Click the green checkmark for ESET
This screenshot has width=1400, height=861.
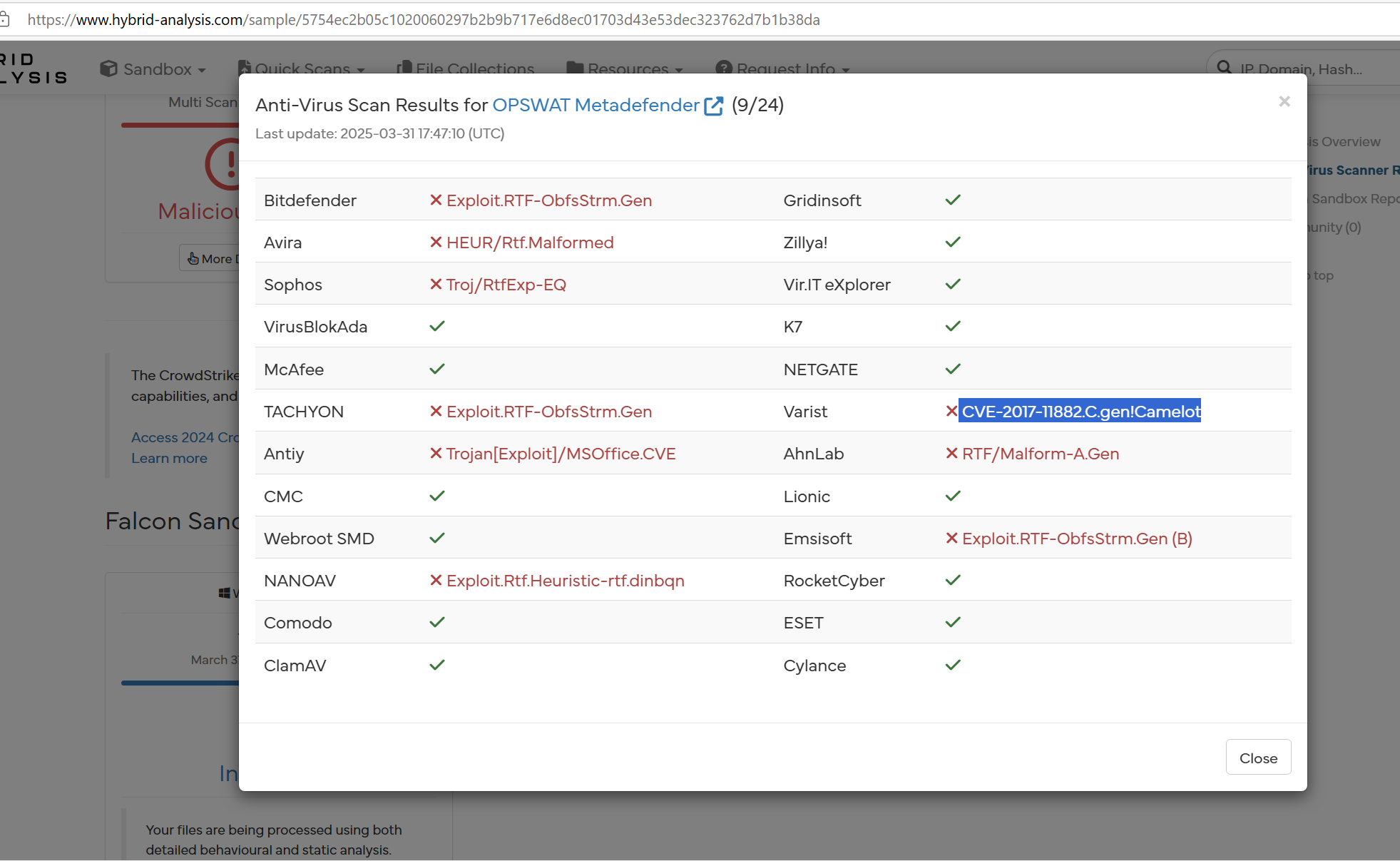[x=953, y=623]
